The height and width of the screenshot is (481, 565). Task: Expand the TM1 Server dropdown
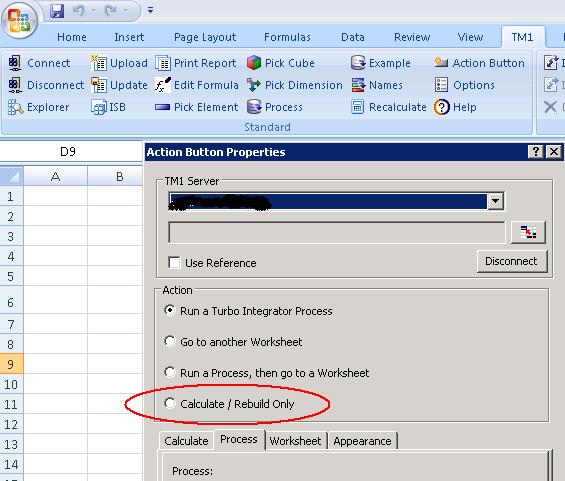496,201
